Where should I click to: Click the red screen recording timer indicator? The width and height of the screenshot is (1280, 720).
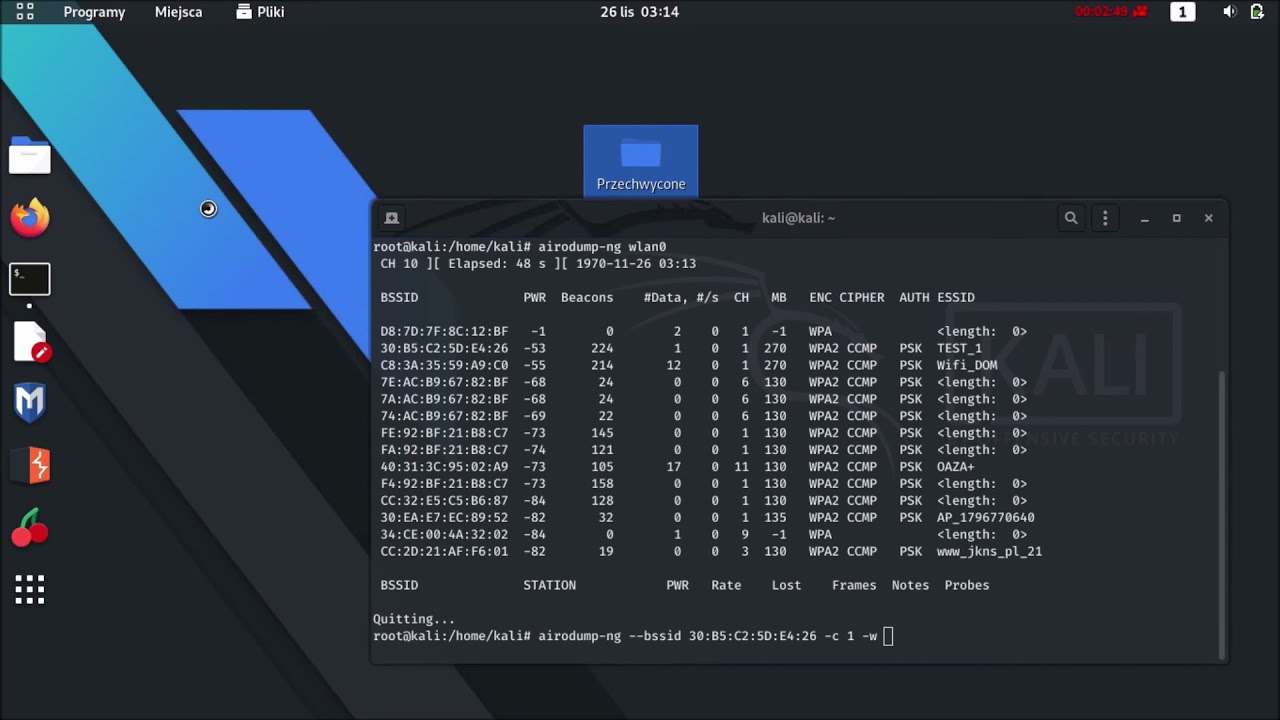click(x=1111, y=12)
